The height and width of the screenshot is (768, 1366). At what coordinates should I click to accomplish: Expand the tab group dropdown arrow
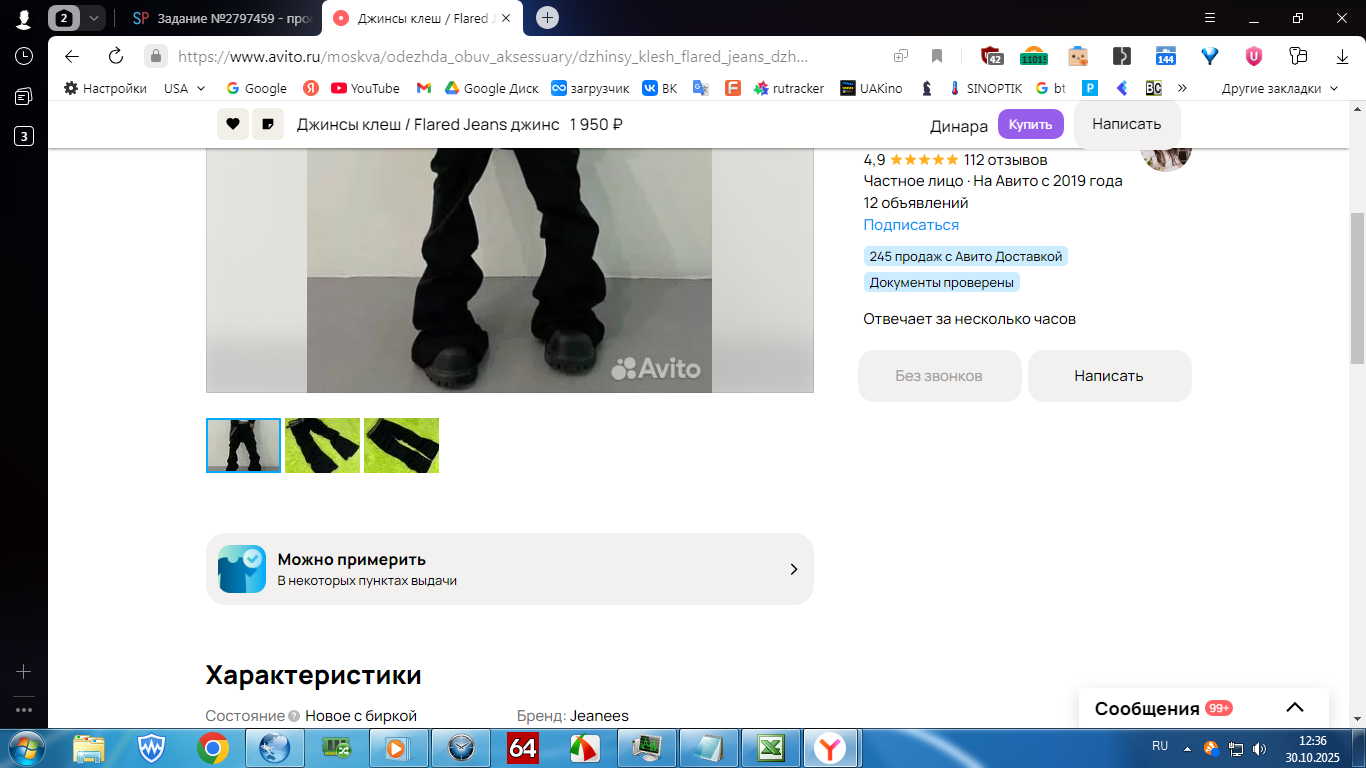(93, 18)
